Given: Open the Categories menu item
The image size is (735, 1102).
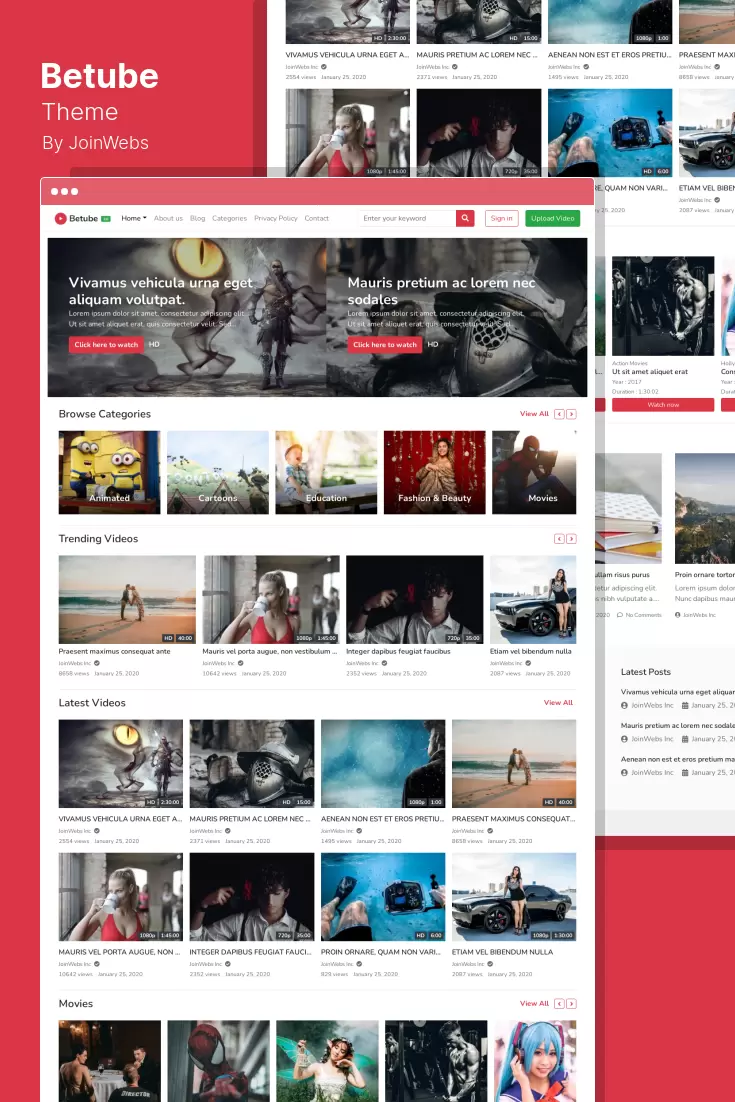Looking at the screenshot, I should [229, 219].
